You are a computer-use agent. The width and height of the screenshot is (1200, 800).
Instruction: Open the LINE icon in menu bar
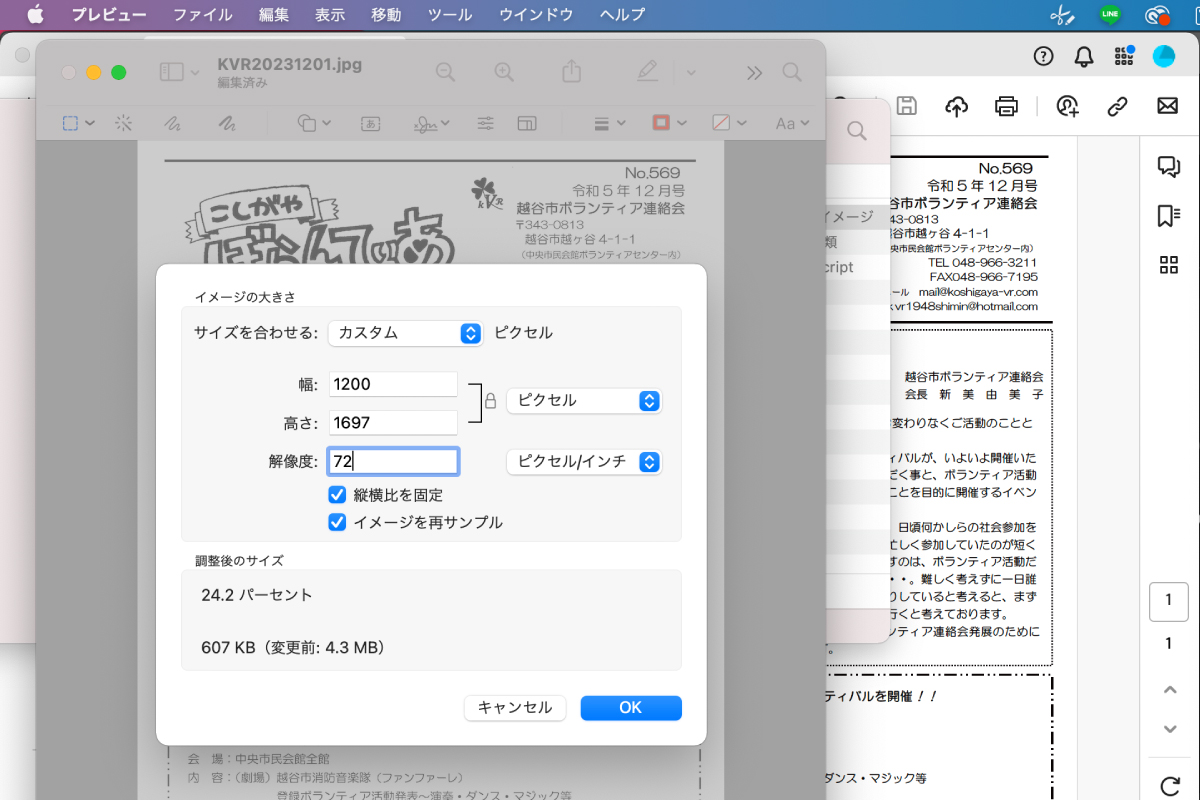click(x=1110, y=14)
